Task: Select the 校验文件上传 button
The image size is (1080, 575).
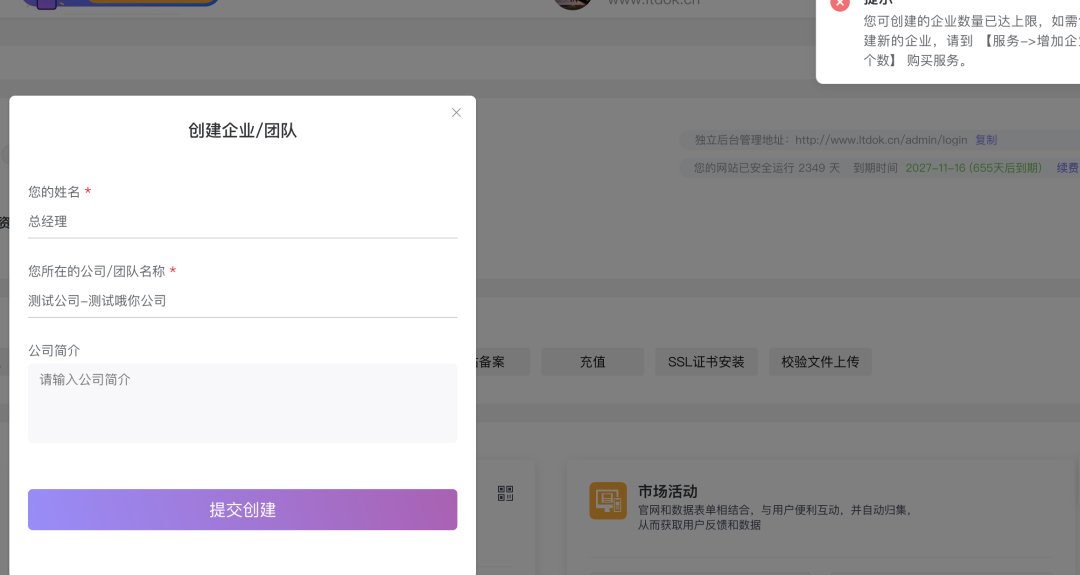Action: point(820,362)
